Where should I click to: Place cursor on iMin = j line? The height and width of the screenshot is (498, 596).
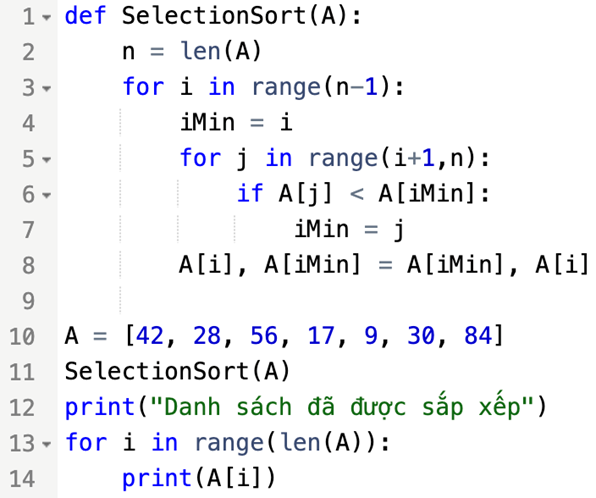(x=349, y=230)
